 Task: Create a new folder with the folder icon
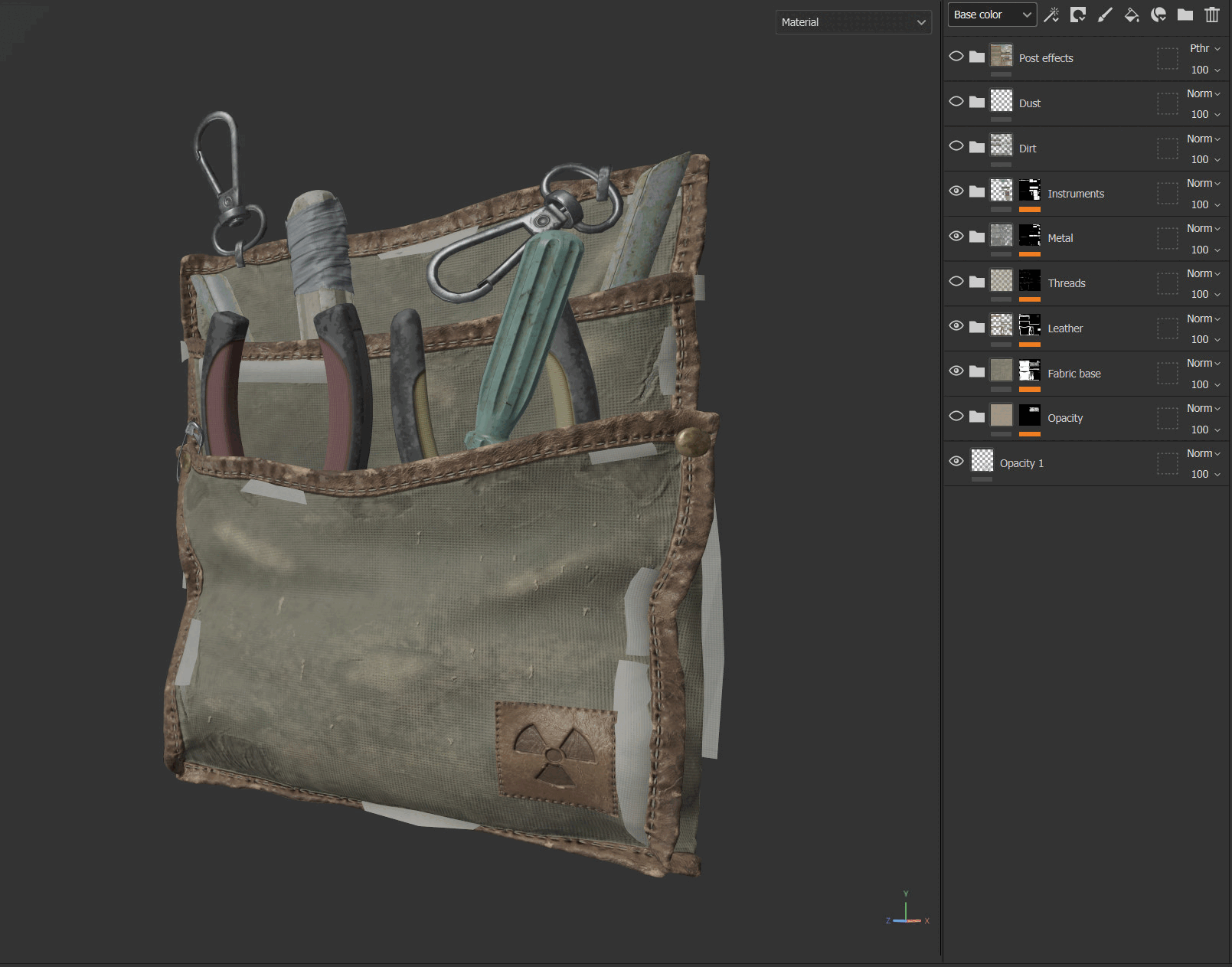(x=1185, y=15)
